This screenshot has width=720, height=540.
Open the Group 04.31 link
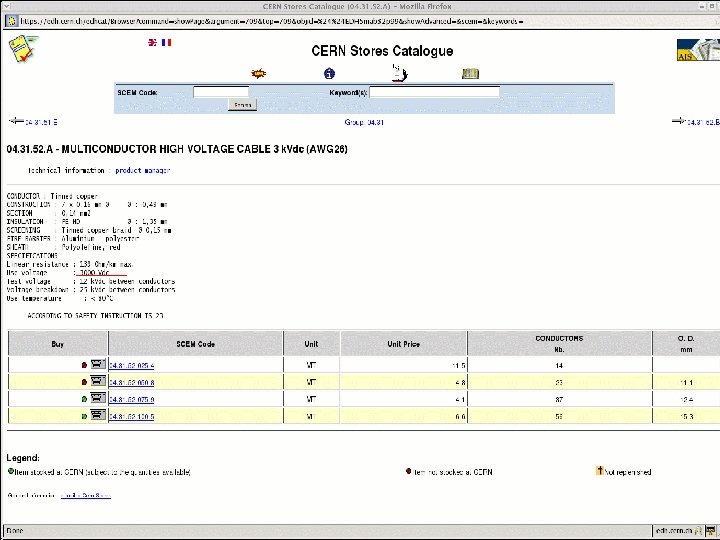coord(364,122)
